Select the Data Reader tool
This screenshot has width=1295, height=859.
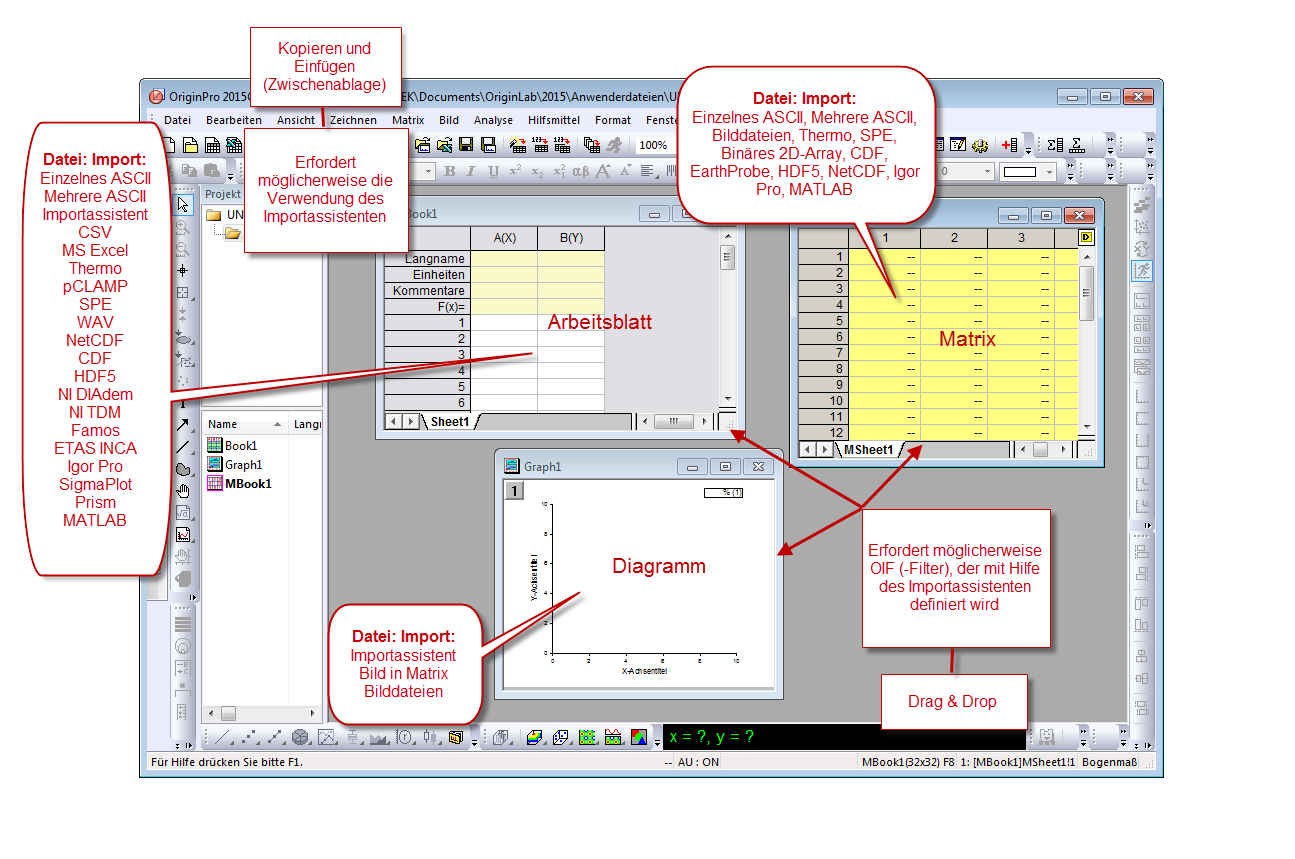tap(183, 292)
